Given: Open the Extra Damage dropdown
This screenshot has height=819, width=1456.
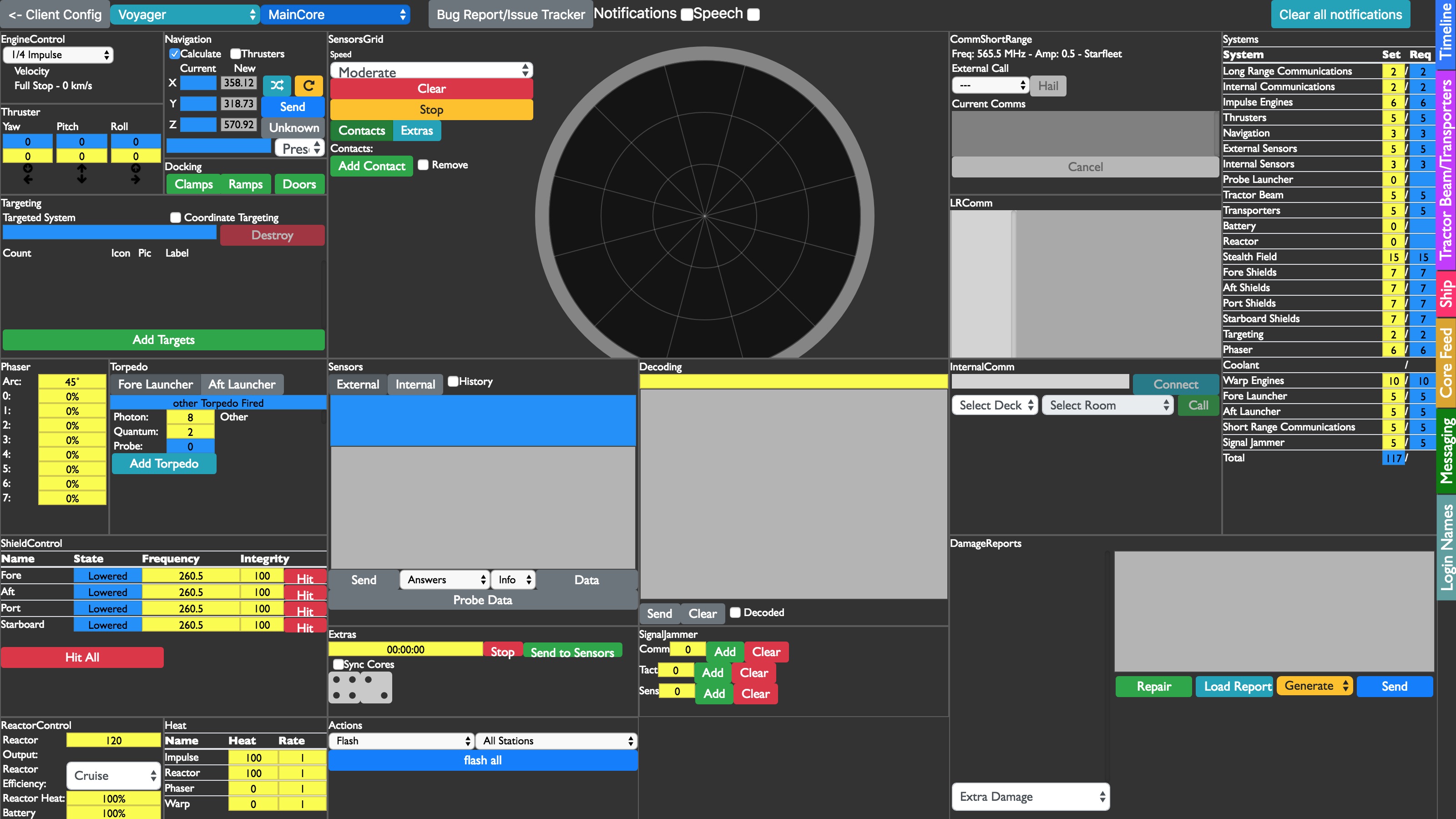Looking at the screenshot, I should (x=1031, y=796).
